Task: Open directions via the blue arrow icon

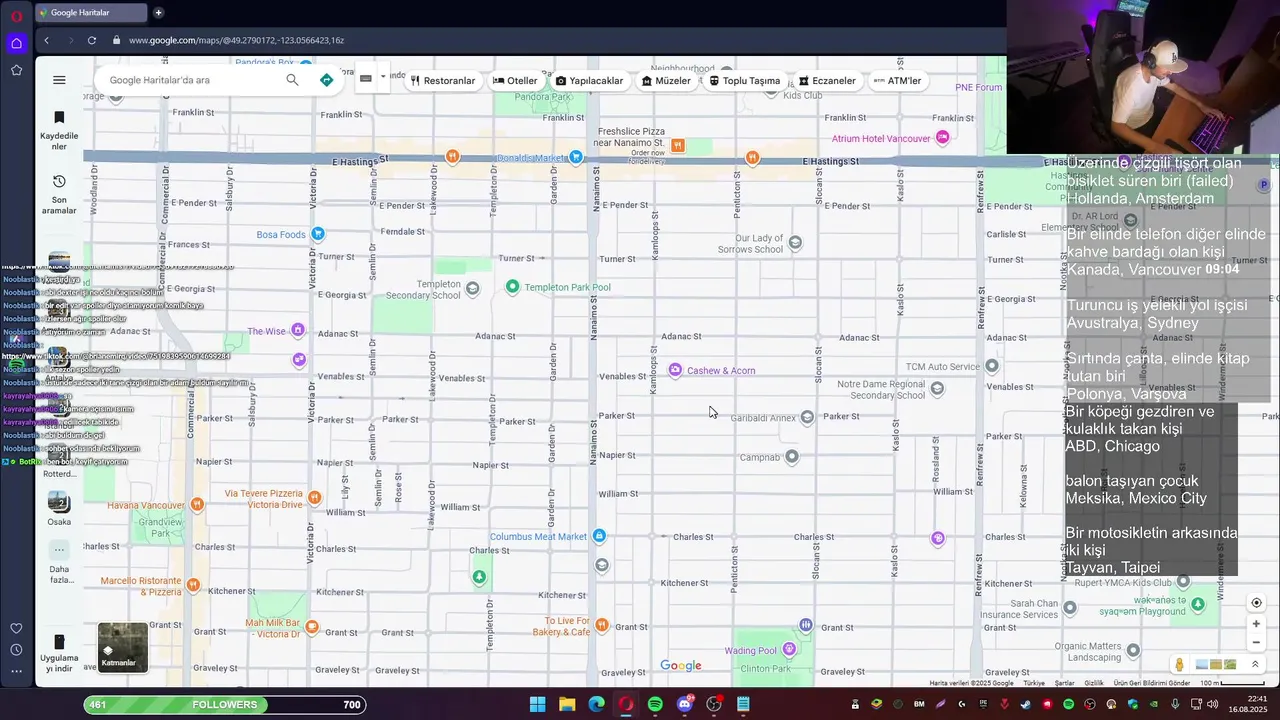Action: (326, 80)
